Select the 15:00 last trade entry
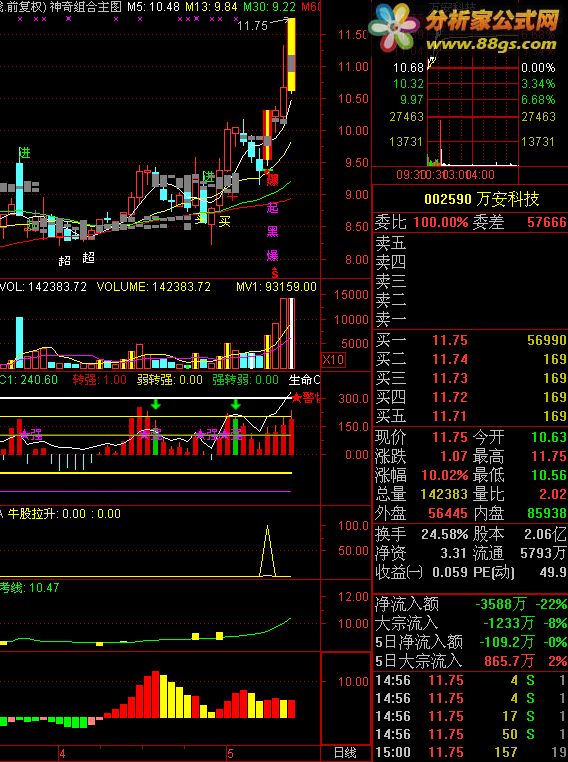The image size is (568, 762). pyautogui.click(x=470, y=752)
